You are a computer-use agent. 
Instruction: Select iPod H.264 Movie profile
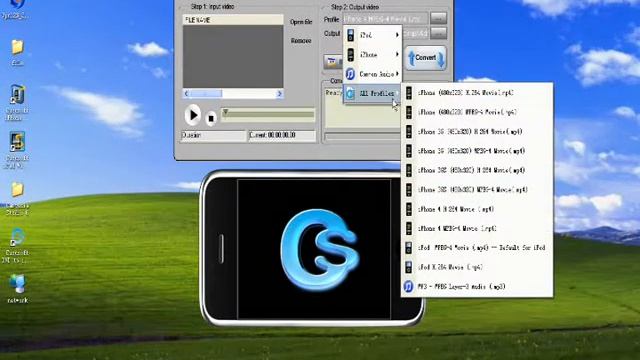tap(477, 267)
